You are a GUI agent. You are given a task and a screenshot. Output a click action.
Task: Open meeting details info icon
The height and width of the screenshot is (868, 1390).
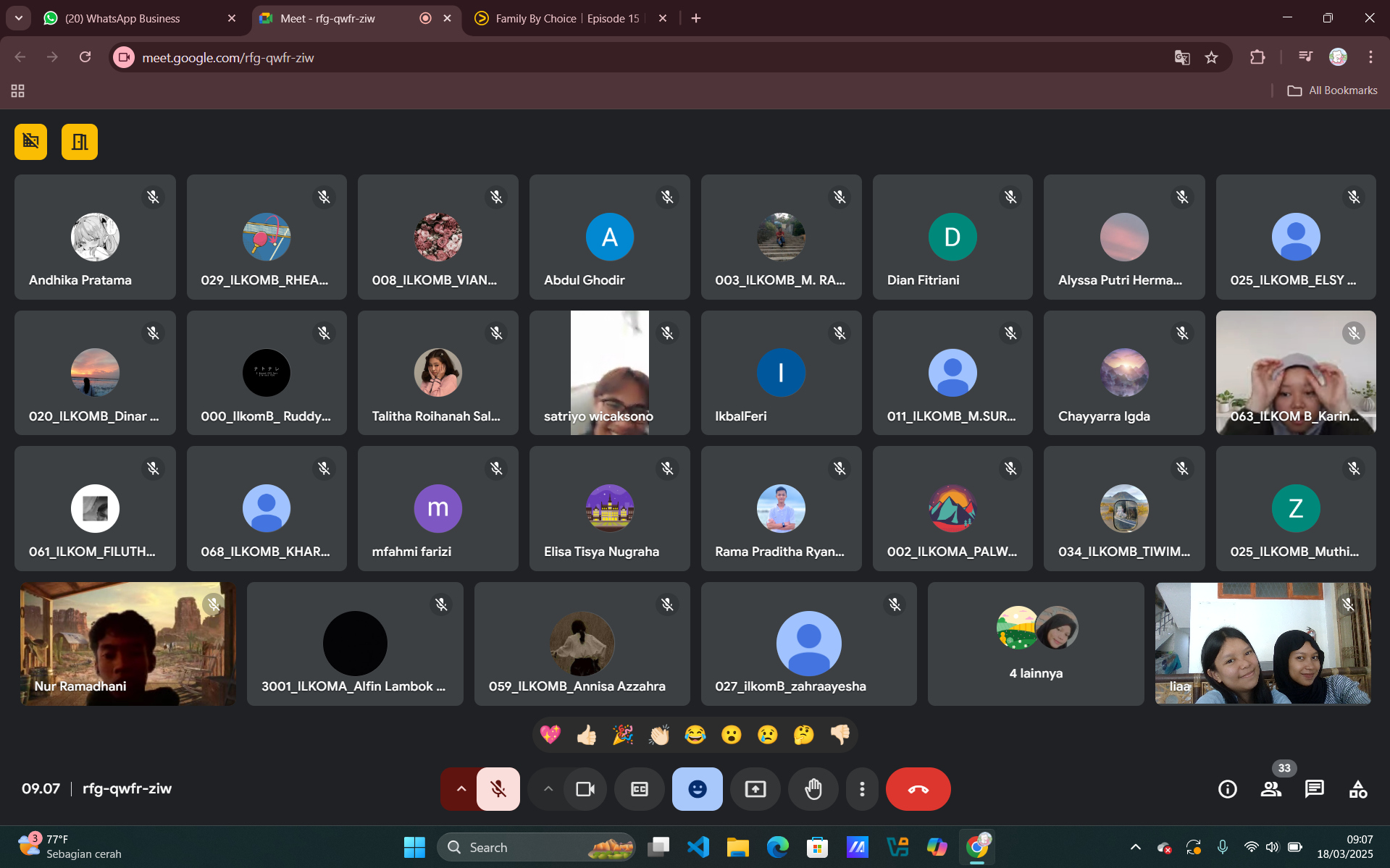point(1227,789)
